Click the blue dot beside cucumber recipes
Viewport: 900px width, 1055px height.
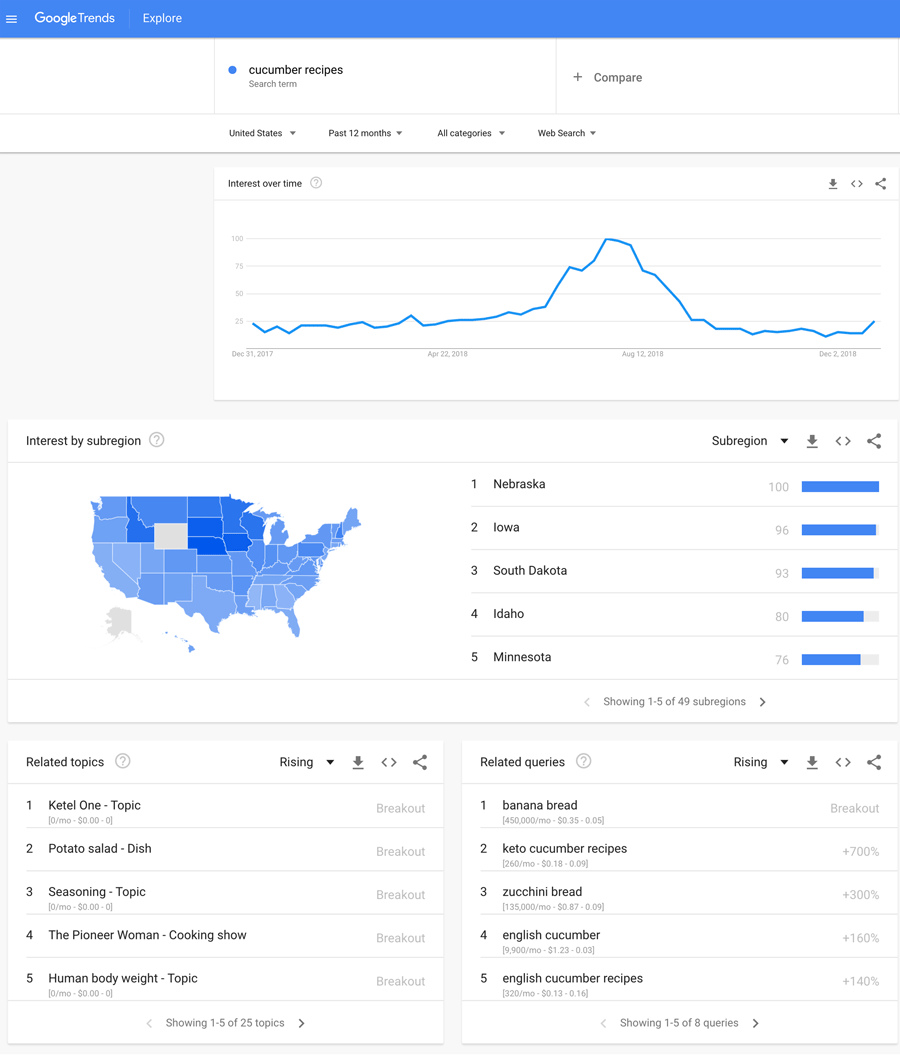tap(233, 70)
